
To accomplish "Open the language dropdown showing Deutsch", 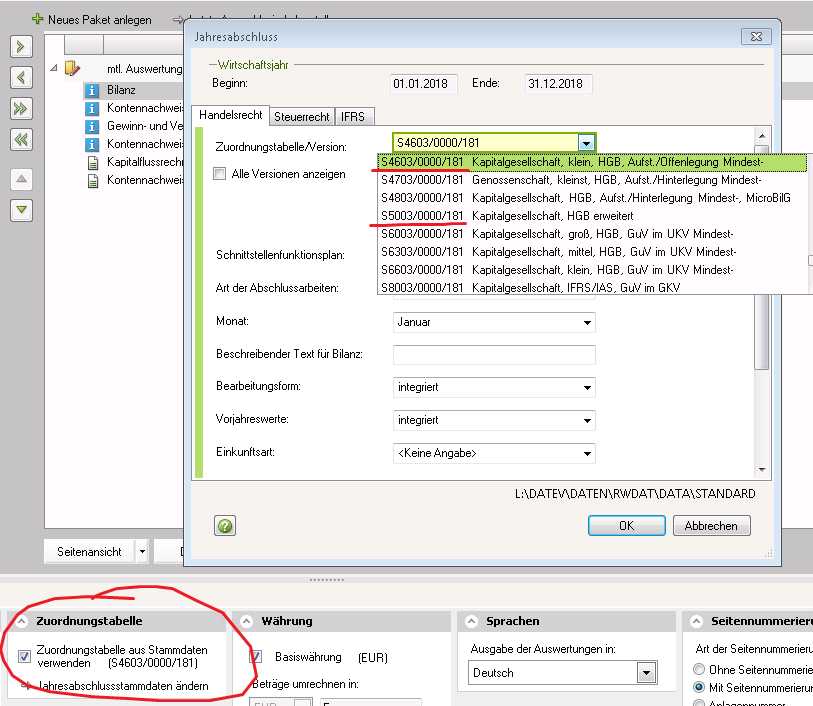I will (646, 673).
